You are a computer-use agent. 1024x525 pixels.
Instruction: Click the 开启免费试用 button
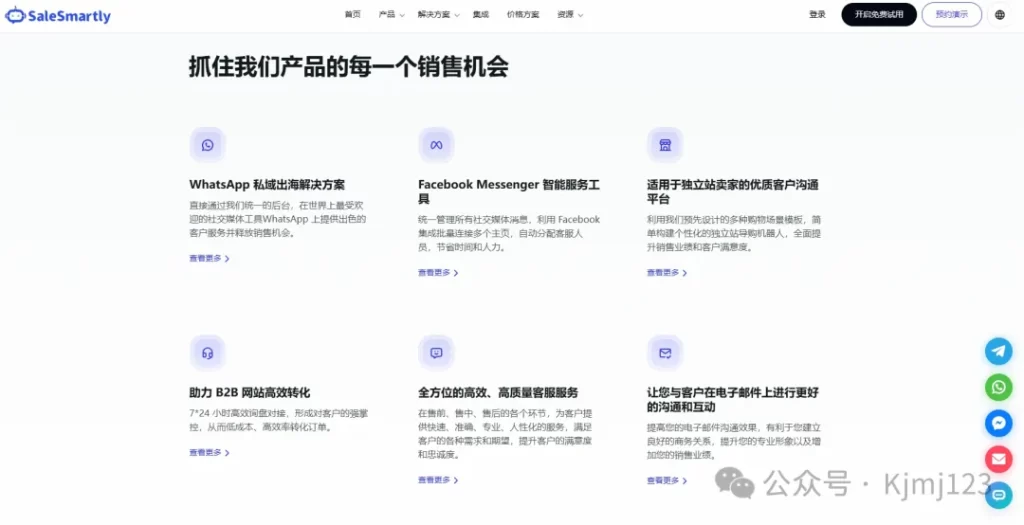click(x=879, y=14)
